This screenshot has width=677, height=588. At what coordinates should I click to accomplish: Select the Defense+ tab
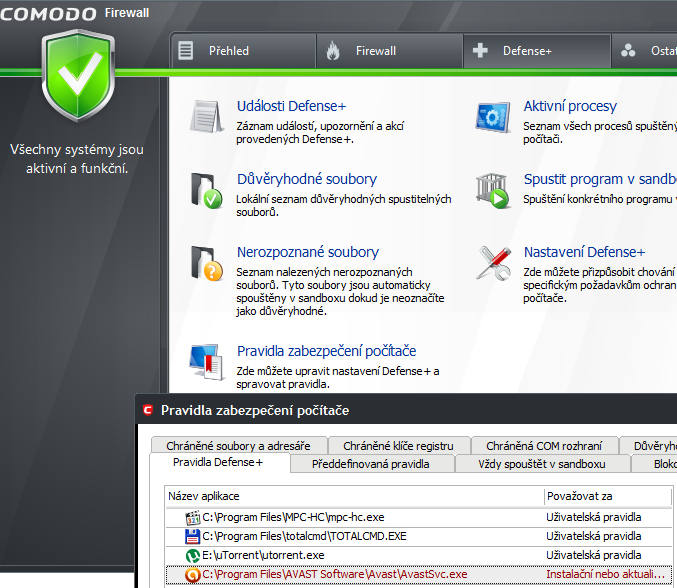[537, 51]
